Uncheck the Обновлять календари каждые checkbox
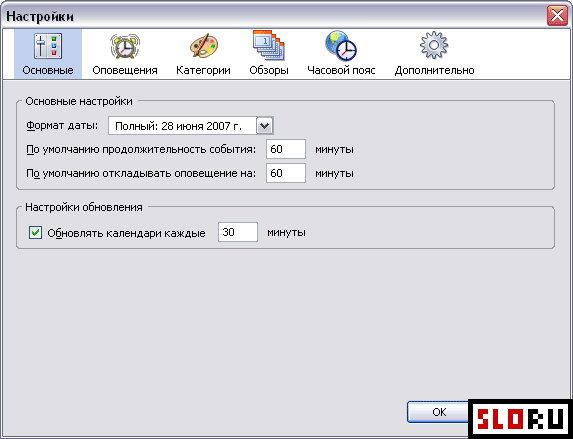This screenshot has width=573, height=439. coord(35,232)
